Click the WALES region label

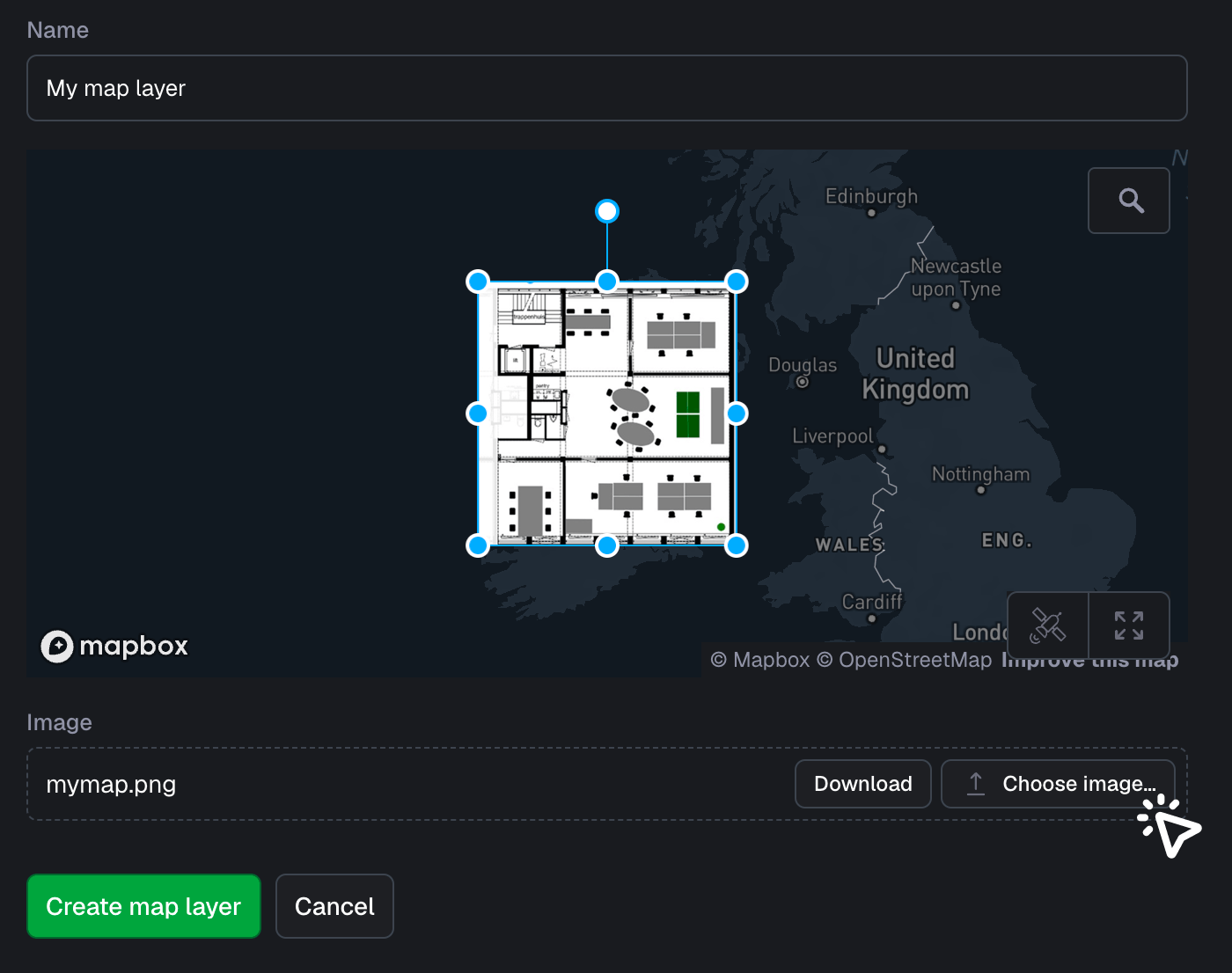tap(850, 545)
